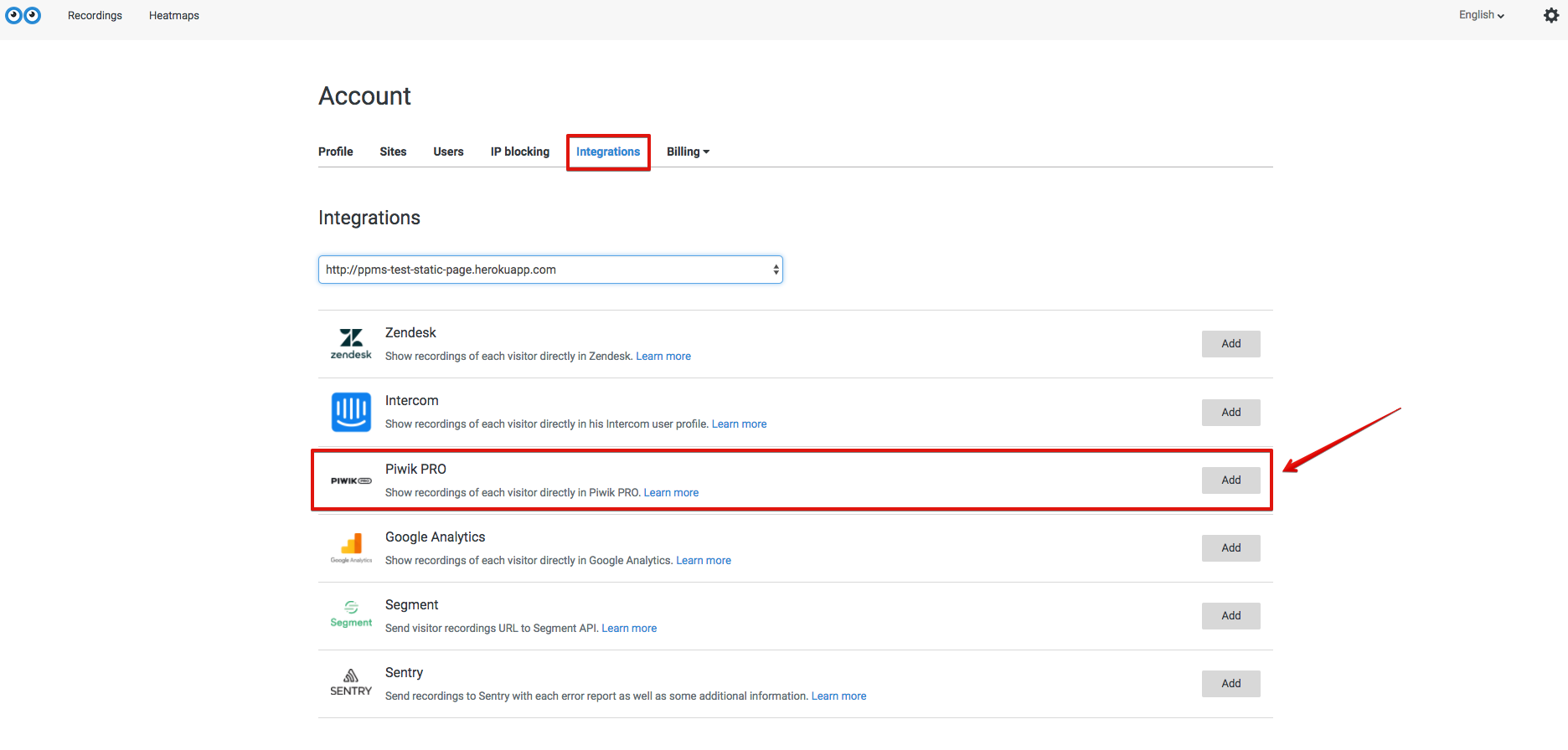Open Learn more link for Segment
This screenshot has width=1568, height=750.
point(629,629)
